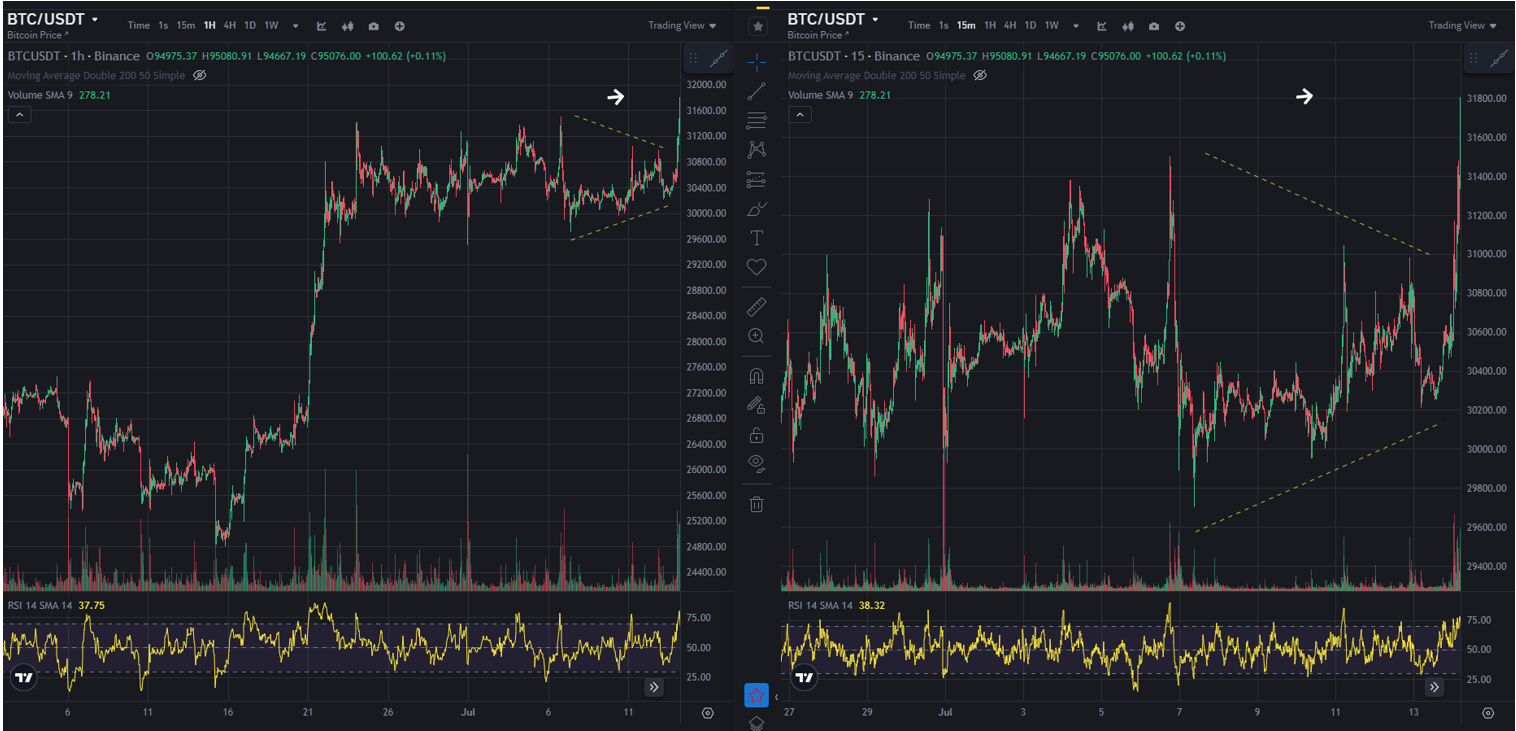Select the 15m interval on left chart

pyautogui.click(x=185, y=25)
